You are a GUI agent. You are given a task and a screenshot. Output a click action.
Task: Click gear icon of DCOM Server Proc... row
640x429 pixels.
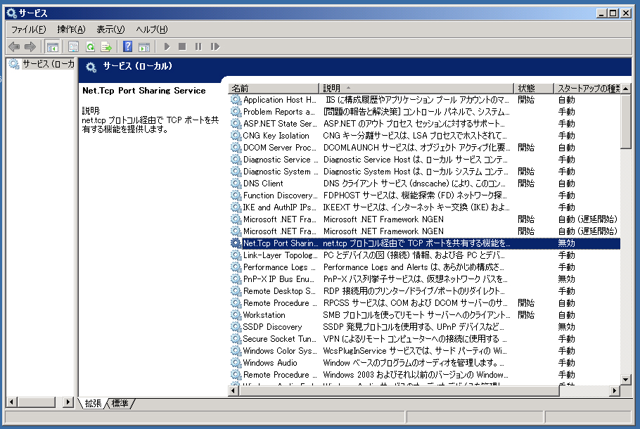pyautogui.click(x=236, y=147)
